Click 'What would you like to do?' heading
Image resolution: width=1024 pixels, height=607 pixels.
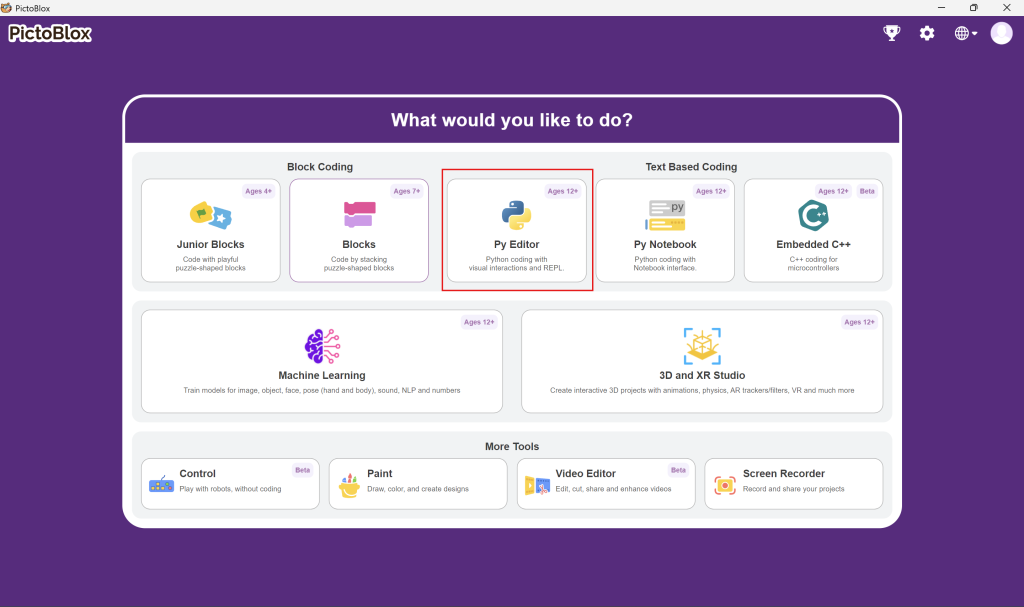click(512, 120)
